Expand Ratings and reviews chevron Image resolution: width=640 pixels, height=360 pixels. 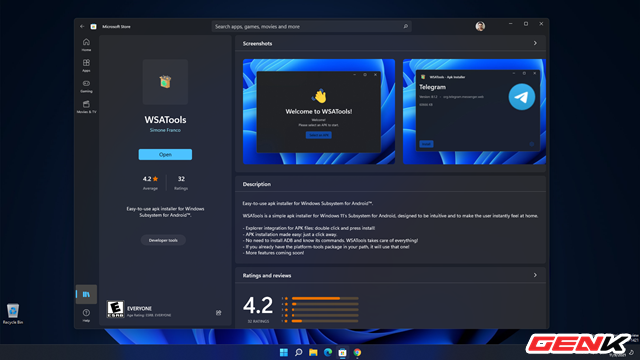[x=535, y=275]
